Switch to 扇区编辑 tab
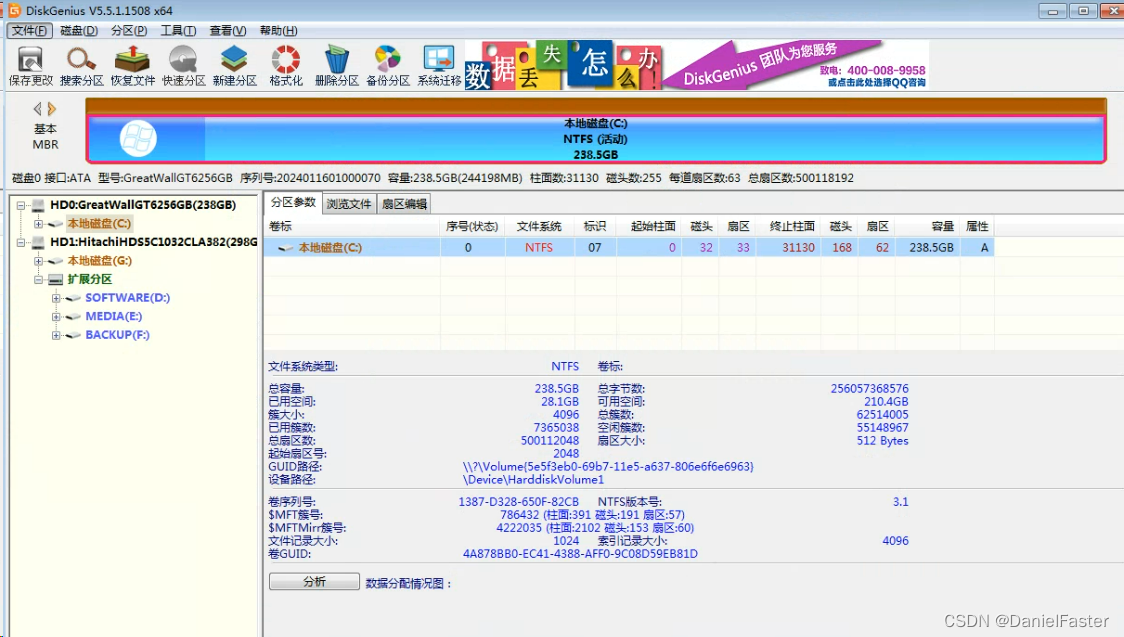The height and width of the screenshot is (637, 1124). (x=404, y=204)
